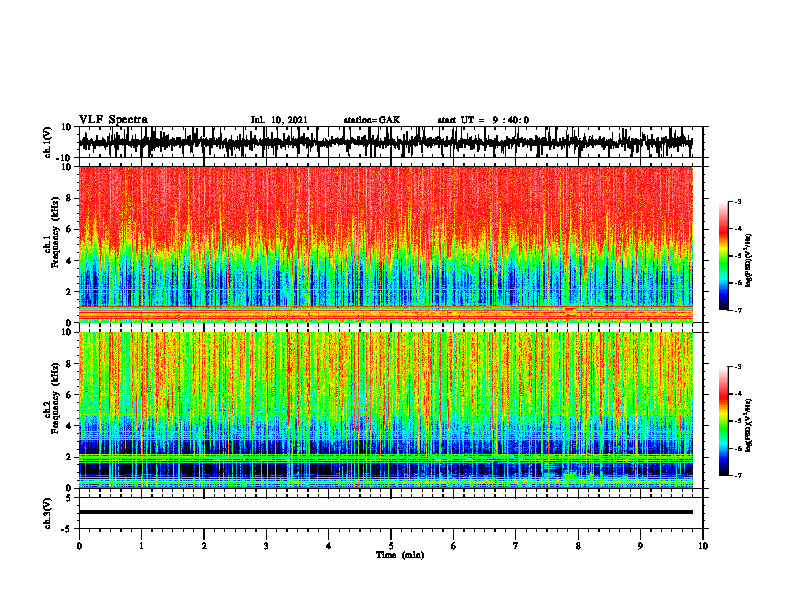Click the "5" tick on the ch.3 voltage axis

click(x=70, y=498)
